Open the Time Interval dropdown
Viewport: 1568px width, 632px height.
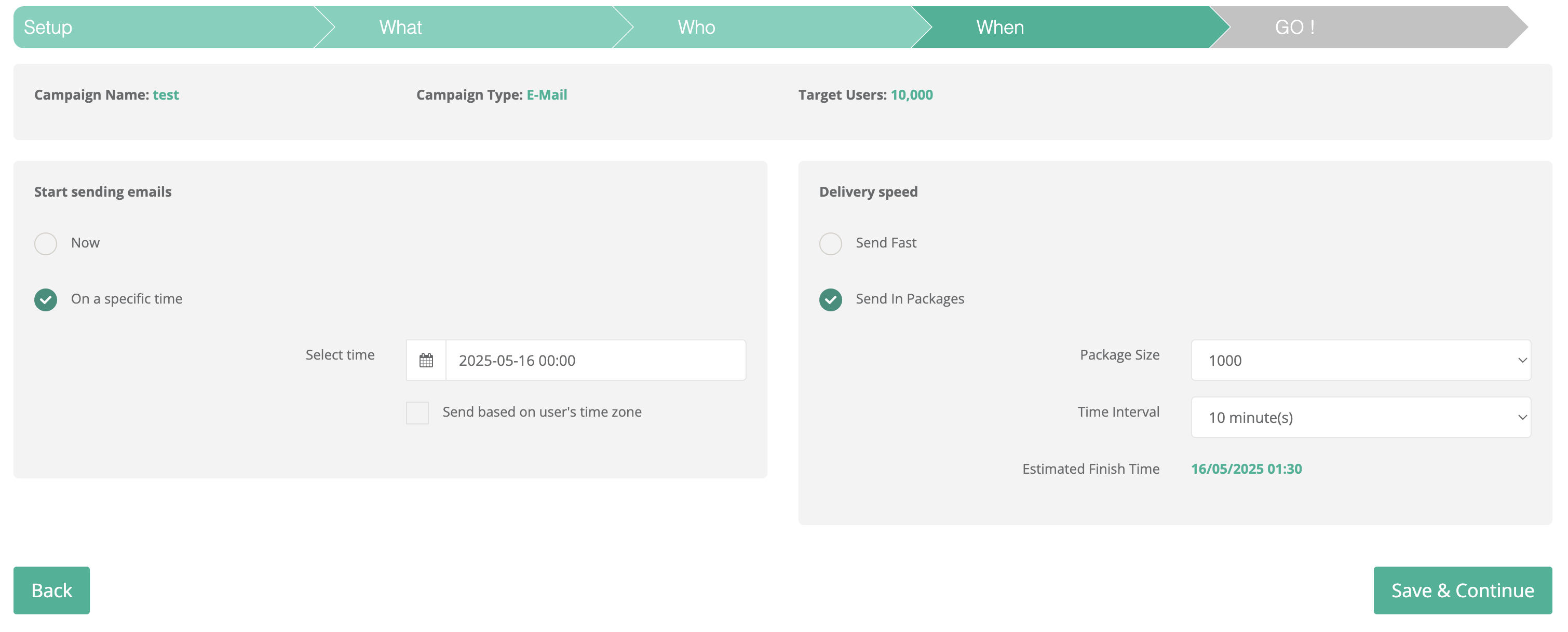click(x=1360, y=417)
